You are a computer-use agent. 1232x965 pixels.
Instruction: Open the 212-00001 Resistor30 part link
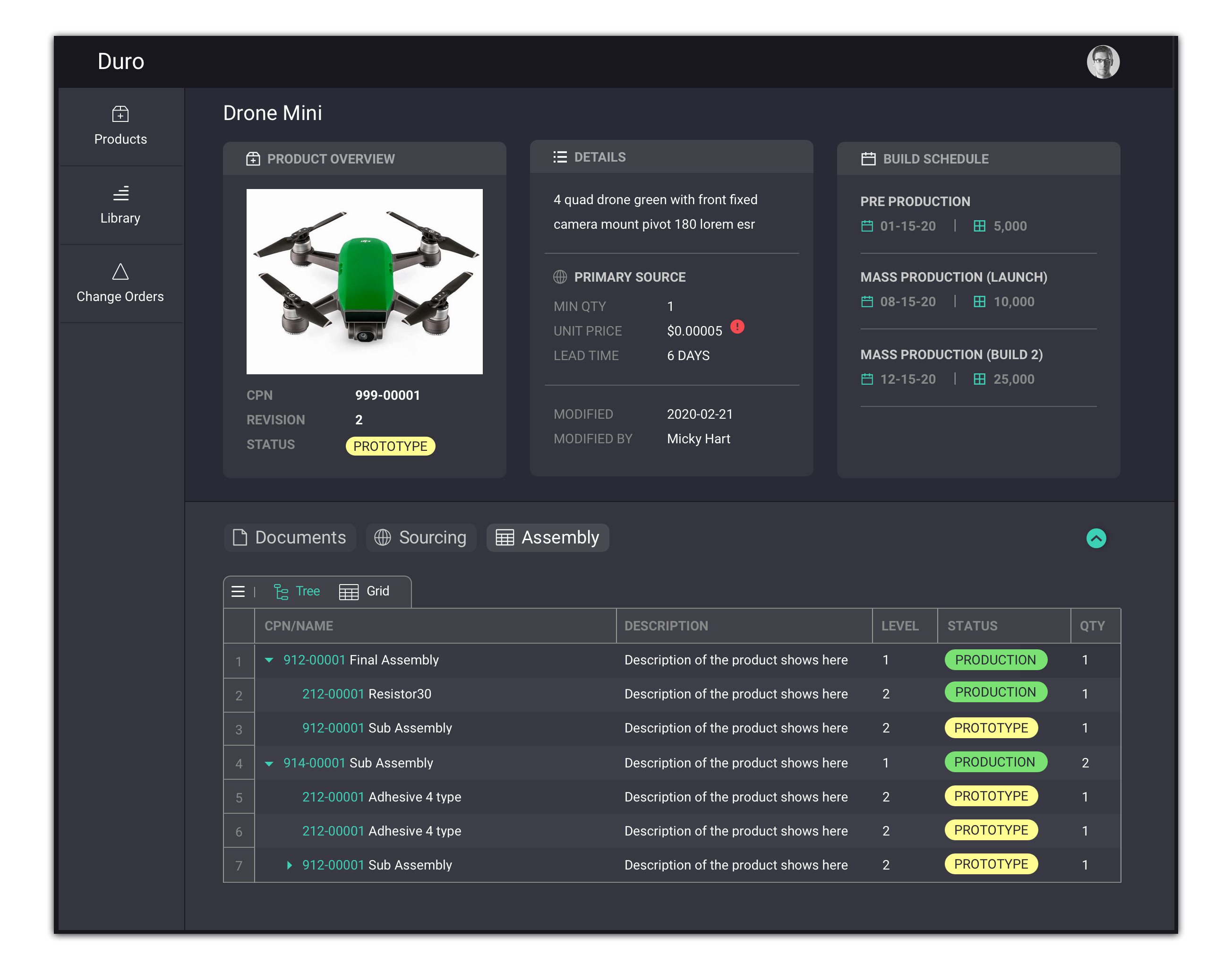(x=333, y=694)
